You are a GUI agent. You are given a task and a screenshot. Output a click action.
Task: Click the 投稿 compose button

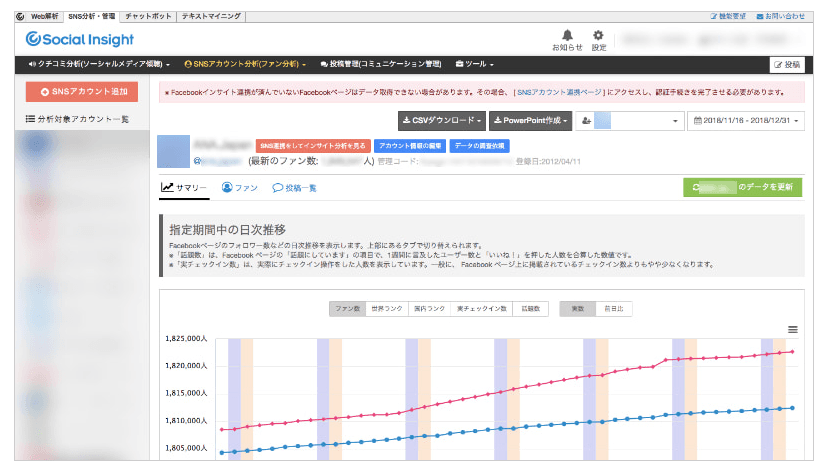pos(787,64)
